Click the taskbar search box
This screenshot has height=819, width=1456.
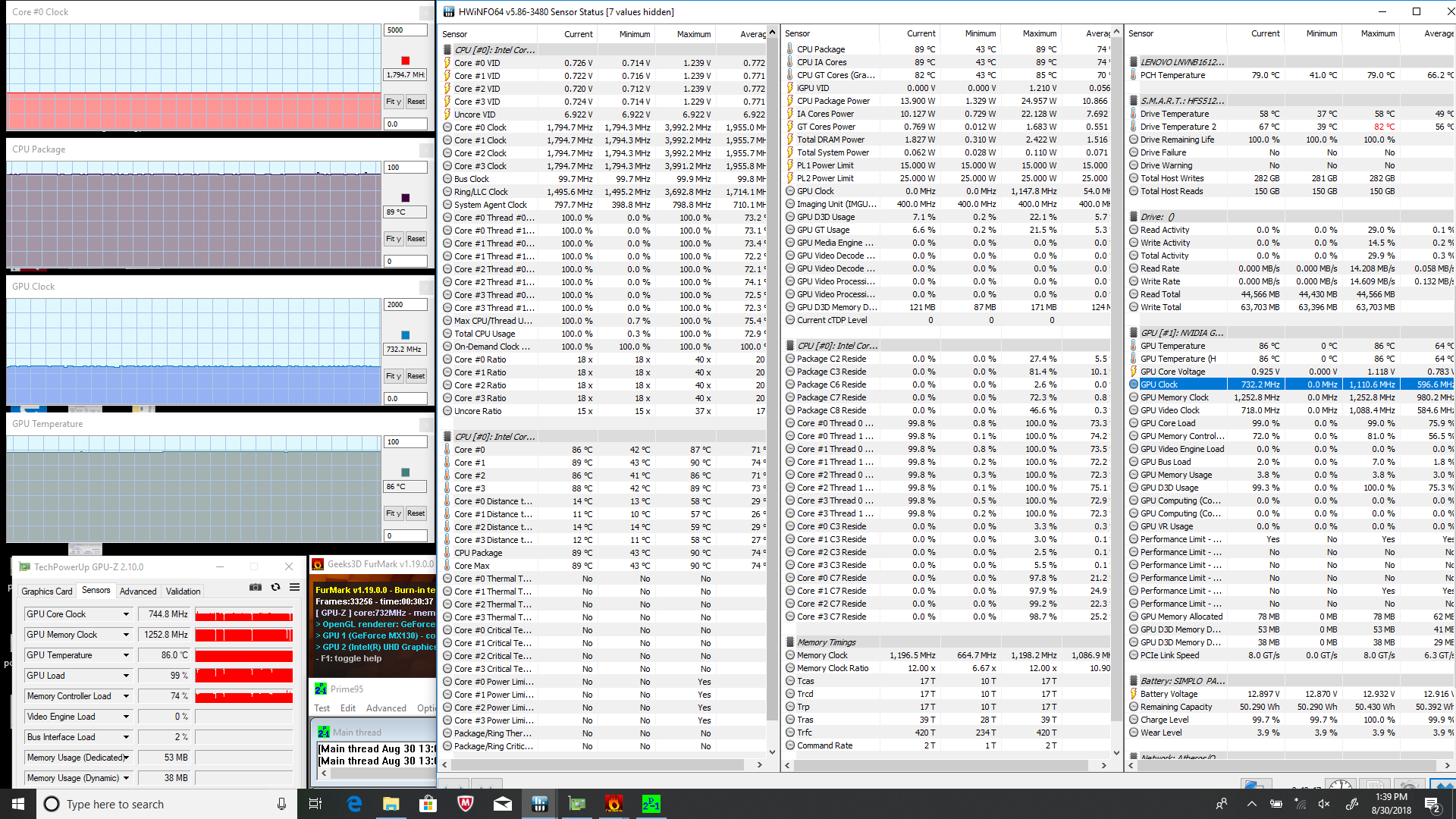pyautogui.click(x=165, y=804)
